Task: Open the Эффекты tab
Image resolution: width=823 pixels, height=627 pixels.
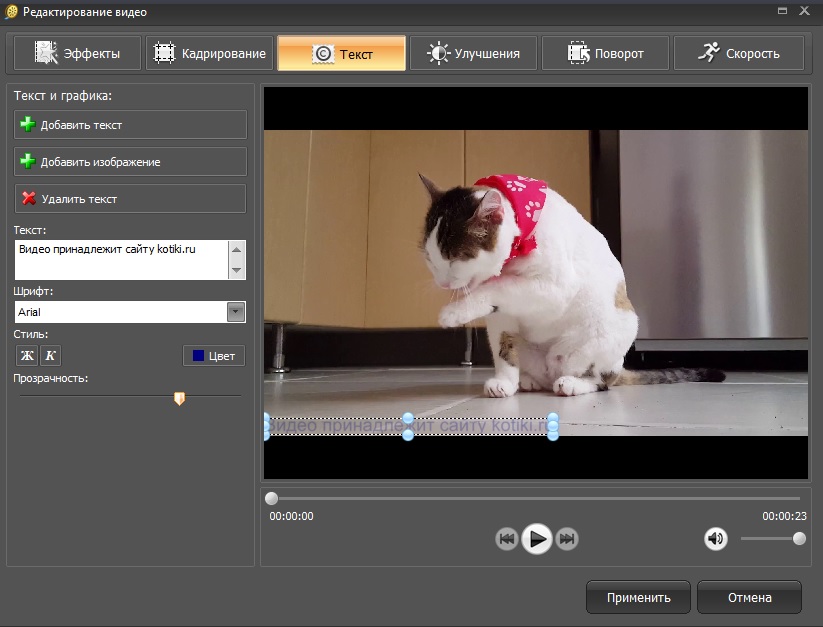Action: [x=78, y=53]
